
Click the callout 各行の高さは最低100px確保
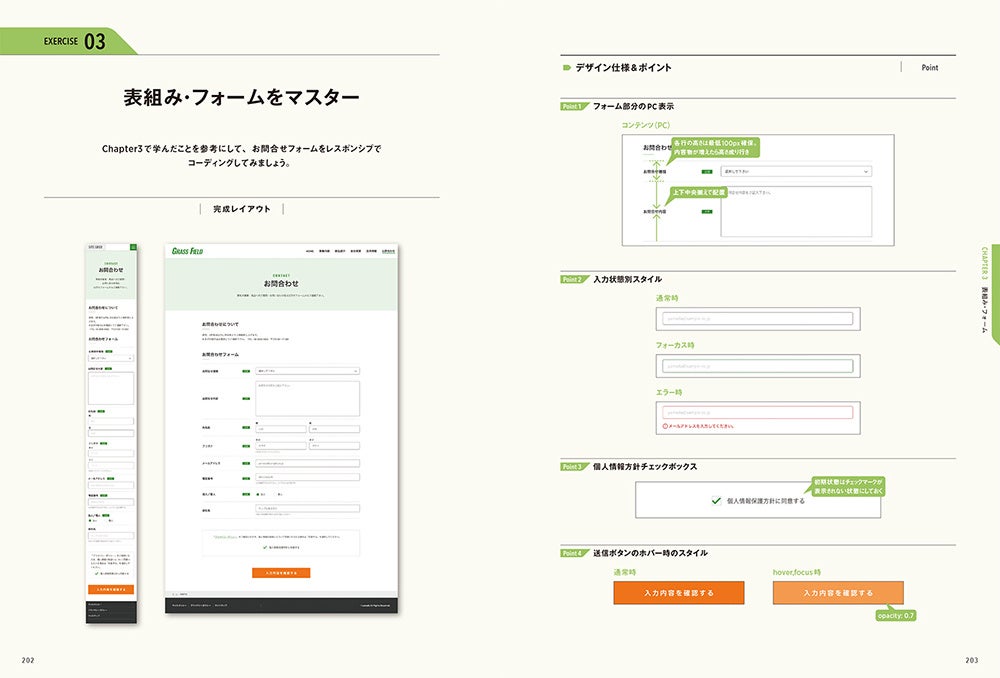pyautogui.click(x=715, y=148)
